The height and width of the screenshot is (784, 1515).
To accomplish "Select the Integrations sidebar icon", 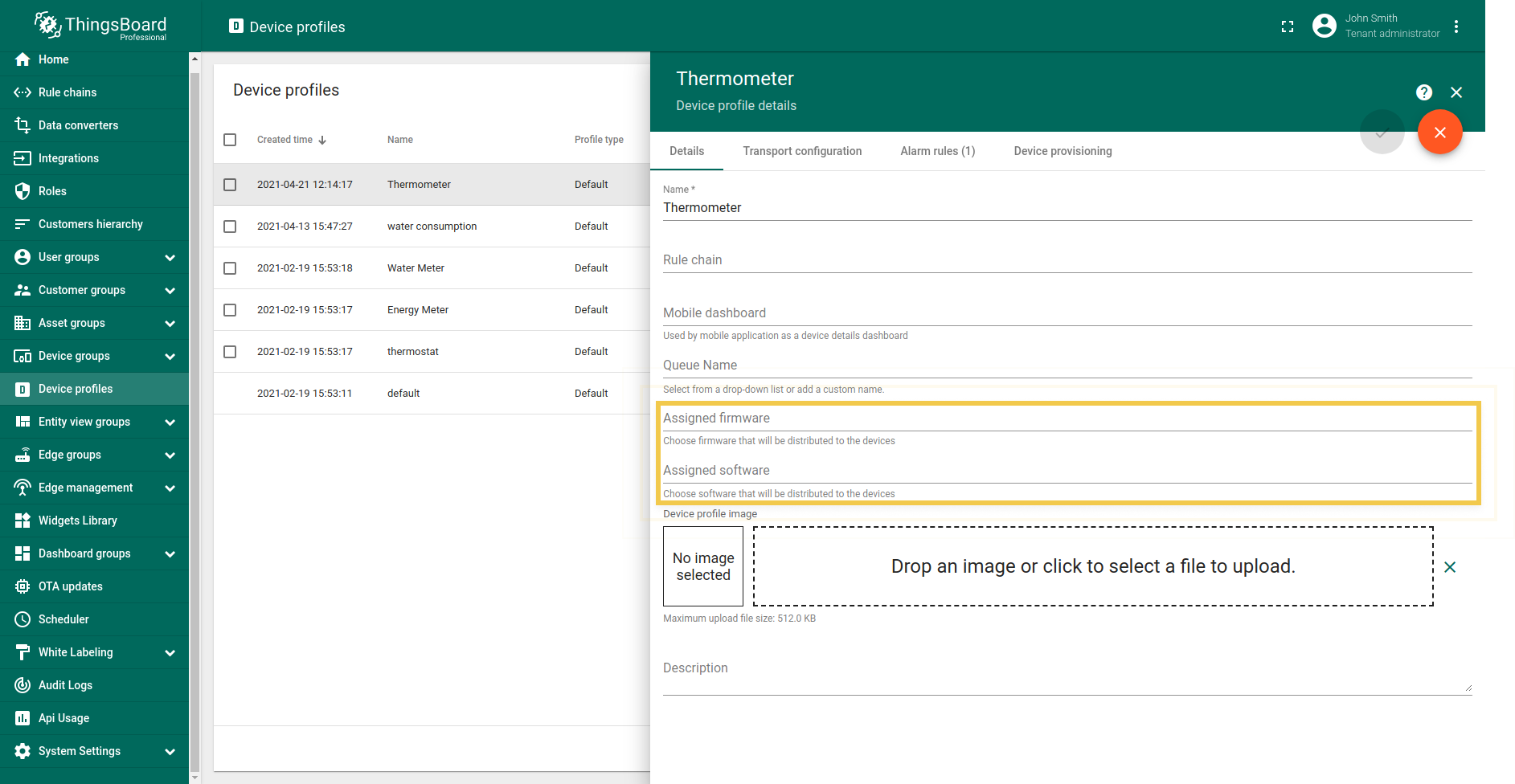I will tap(23, 158).
